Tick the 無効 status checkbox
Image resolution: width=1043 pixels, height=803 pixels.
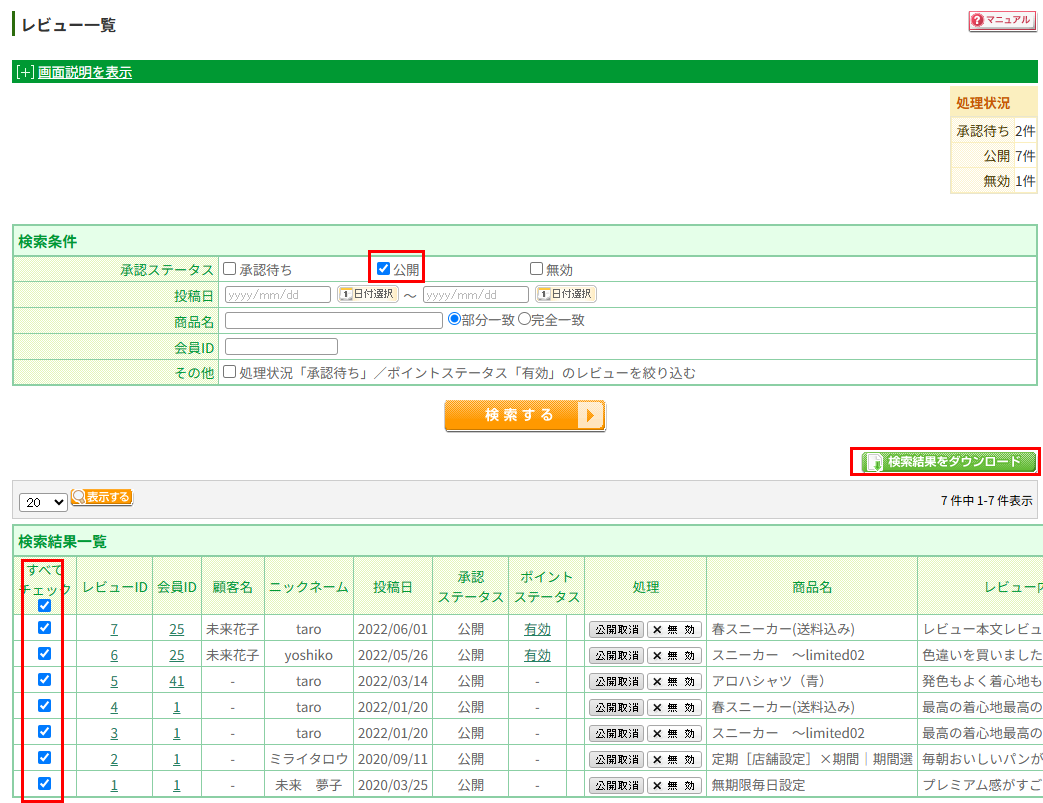(536, 269)
